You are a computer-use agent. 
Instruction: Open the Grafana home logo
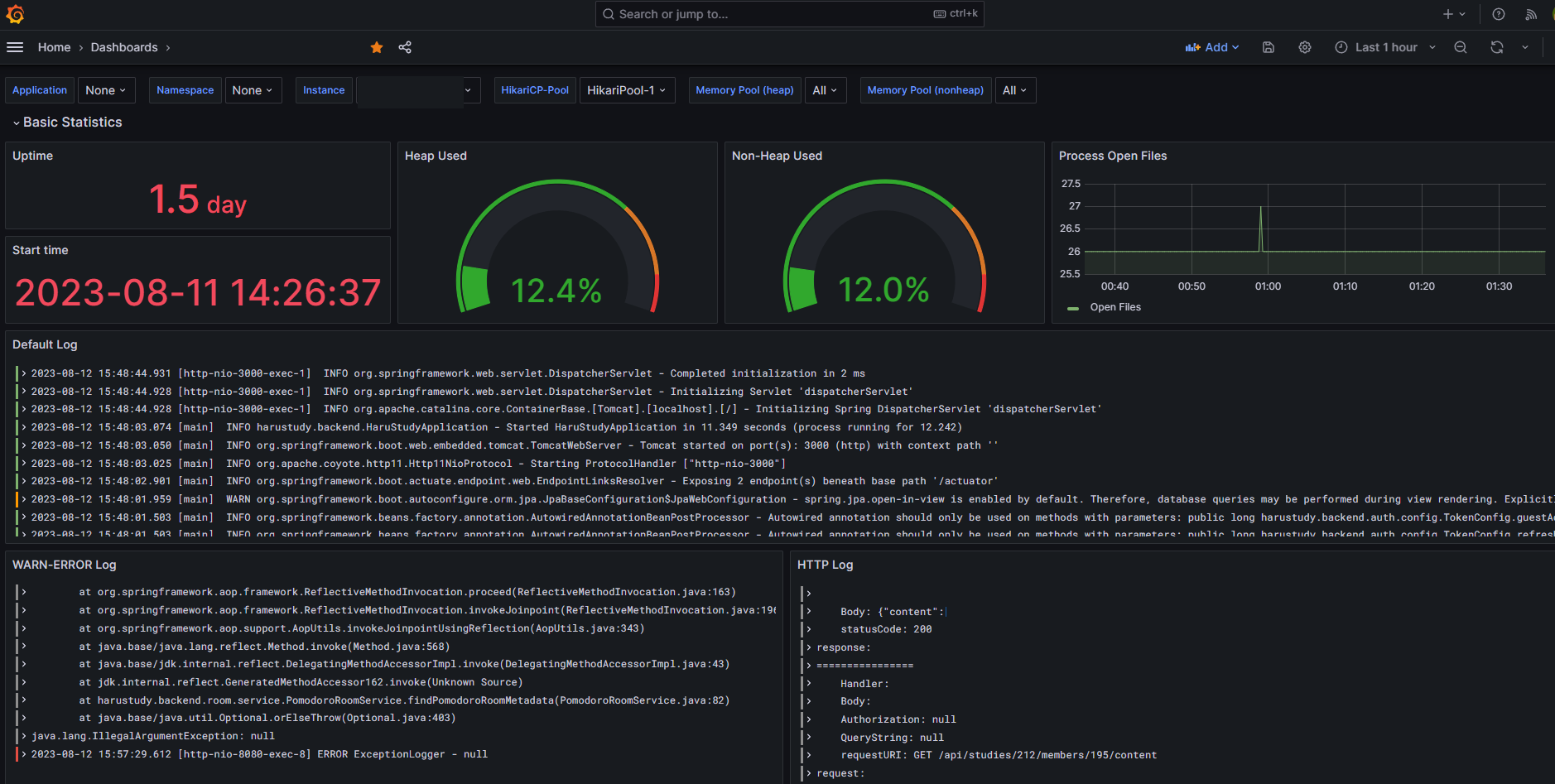point(15,14)
